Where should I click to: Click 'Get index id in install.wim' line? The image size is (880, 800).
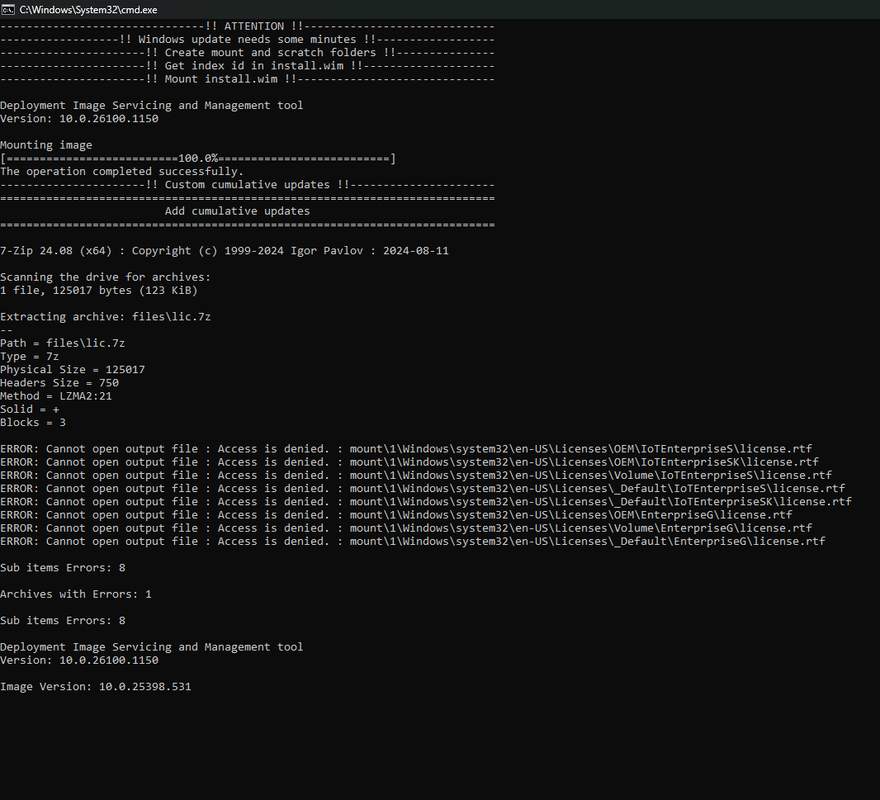pyautogui.click(x=248, y=66)
